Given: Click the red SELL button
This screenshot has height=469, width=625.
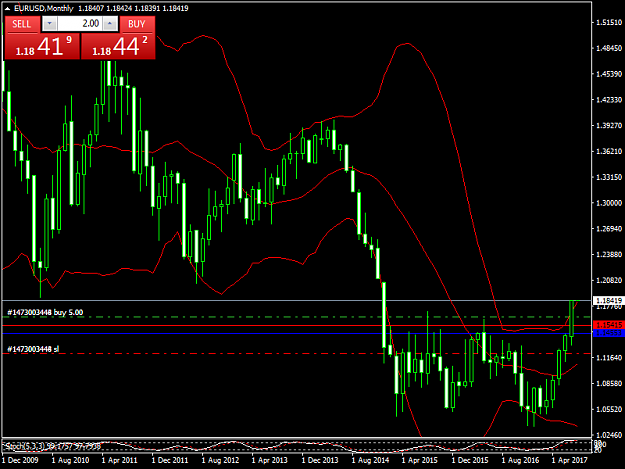Looking at the screenshot, I should 22,24.
